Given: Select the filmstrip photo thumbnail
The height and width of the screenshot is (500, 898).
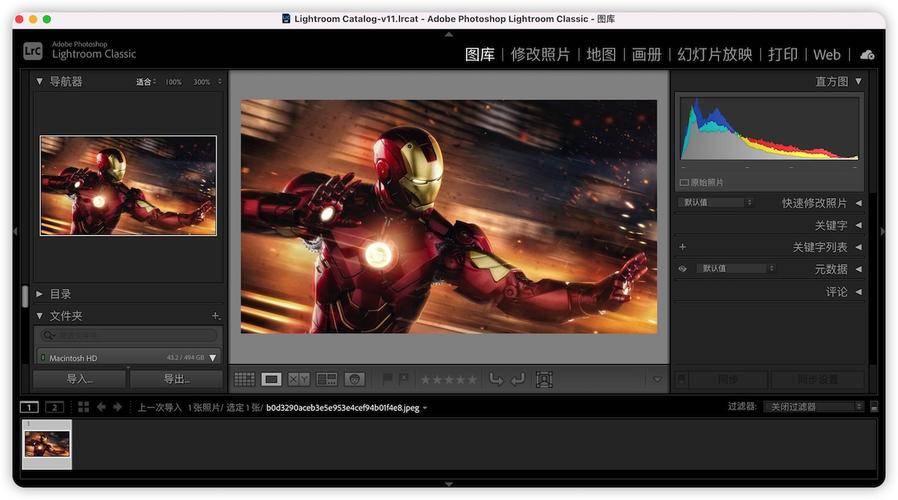Looking at the screenshot, I should 47,444.
